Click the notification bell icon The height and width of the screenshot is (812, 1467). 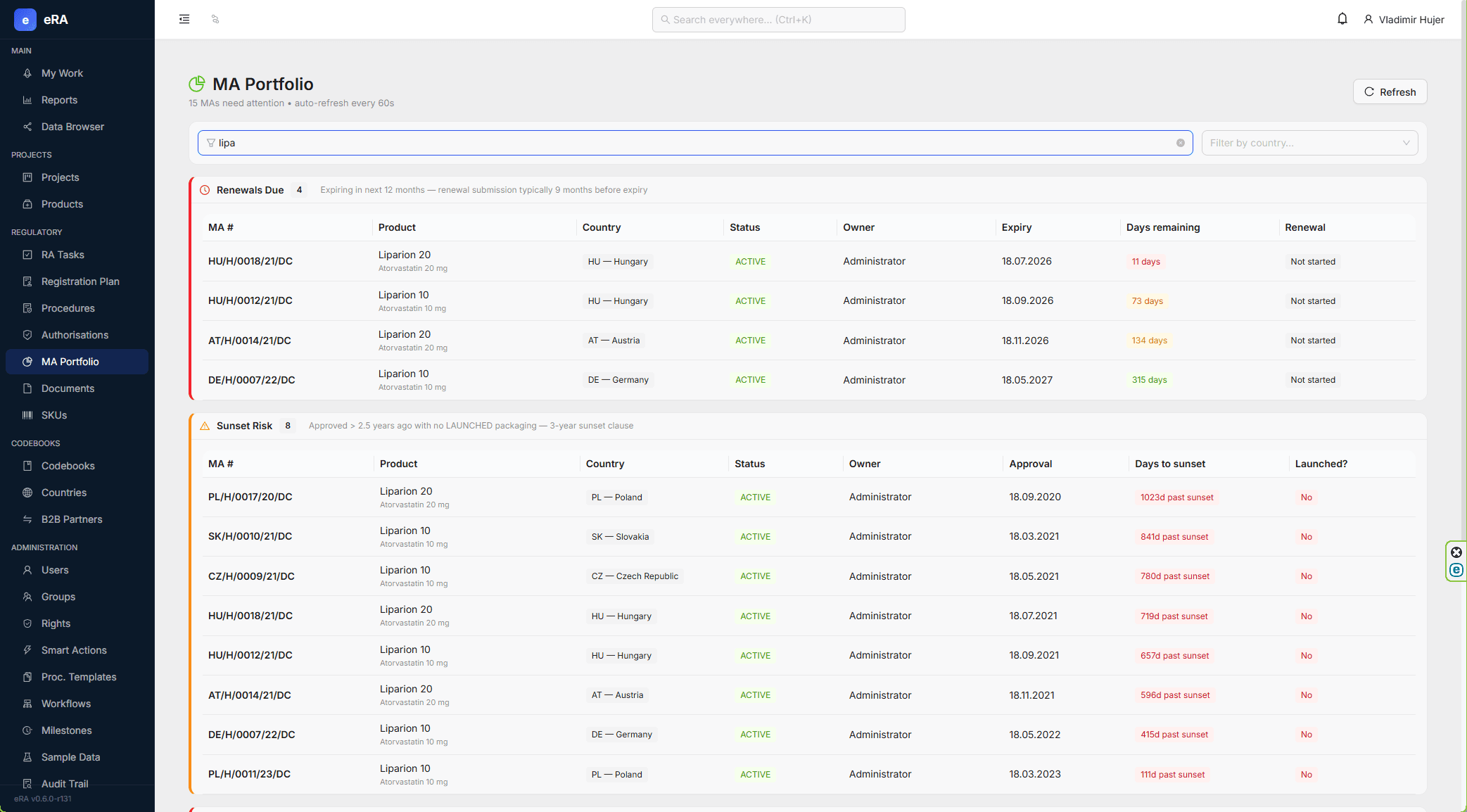pos(1342,19)
